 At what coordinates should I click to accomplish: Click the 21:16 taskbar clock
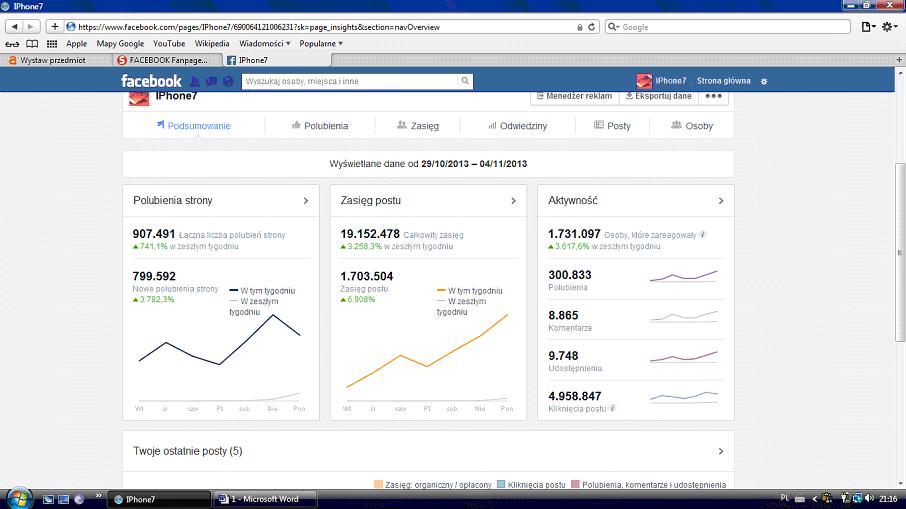click(x=888, y=499)
